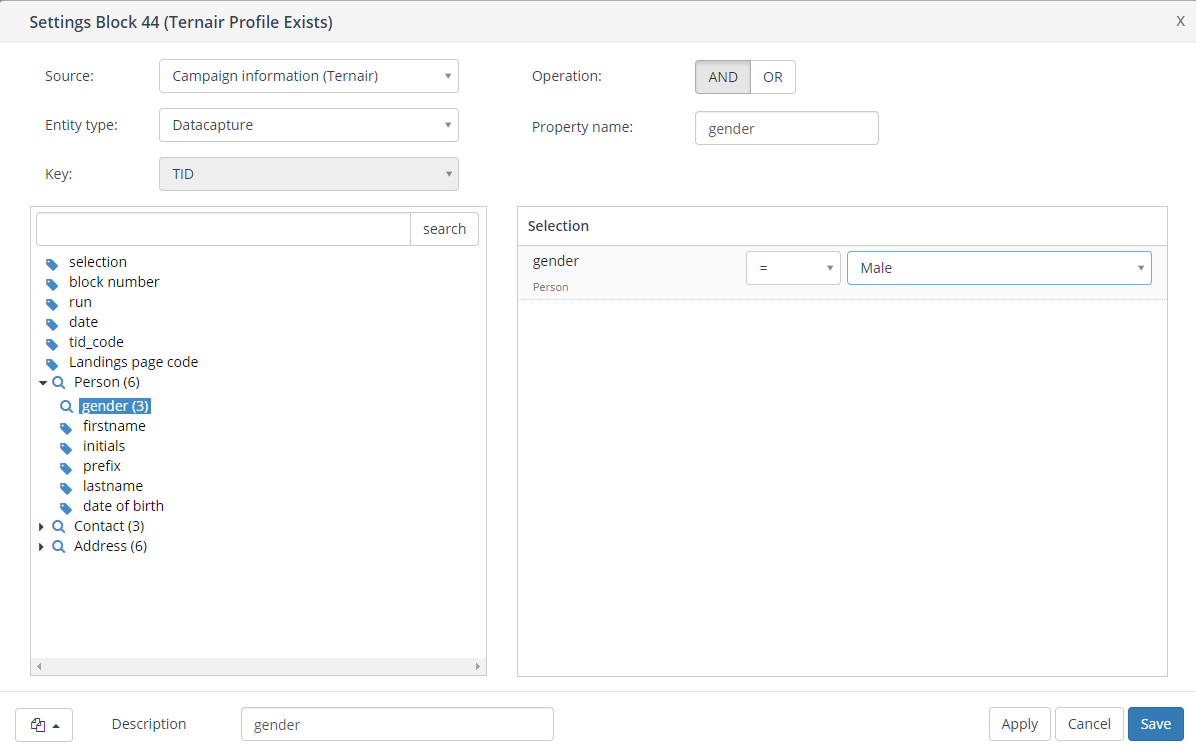
Task: Open the Source dropdown
Action: (x=308, y=76)
